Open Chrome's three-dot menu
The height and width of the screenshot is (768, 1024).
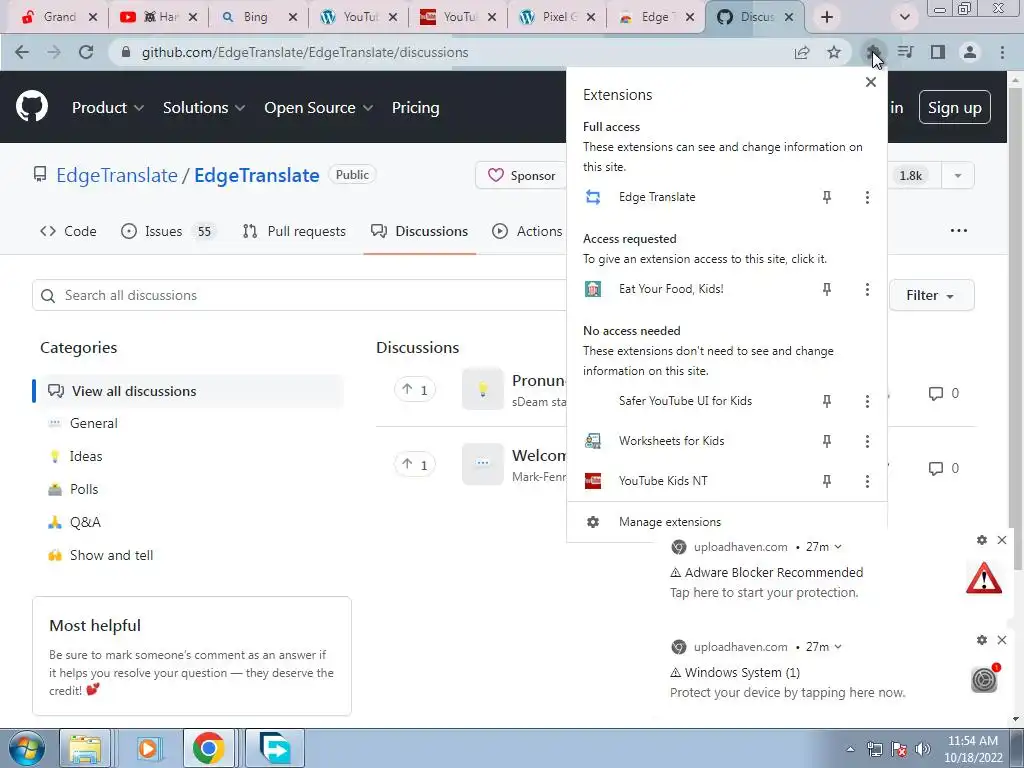click(x=1002, y=52)
